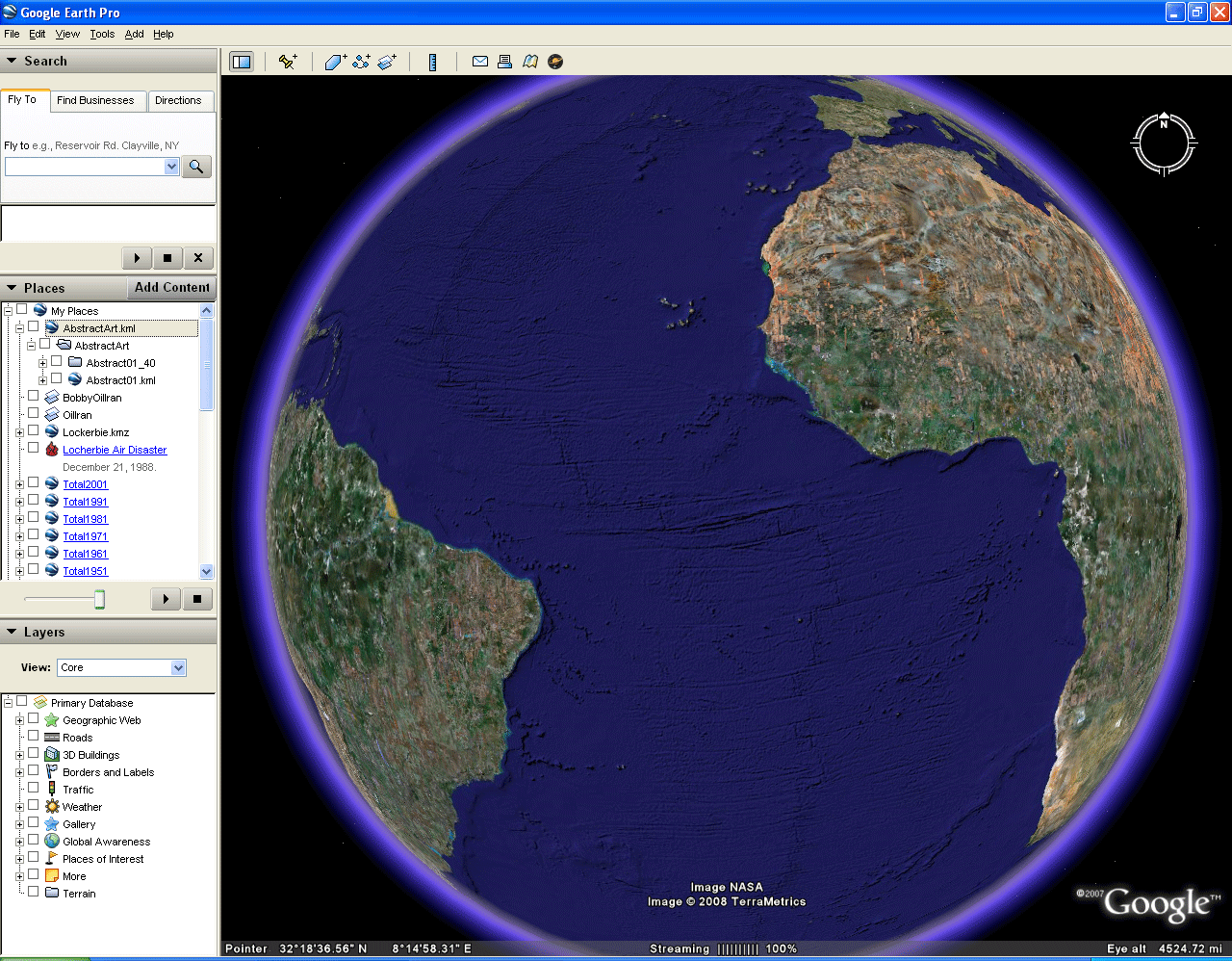Click the Places list scroll down arrow
The image size is (1232, 961).
tap(206, 571)
